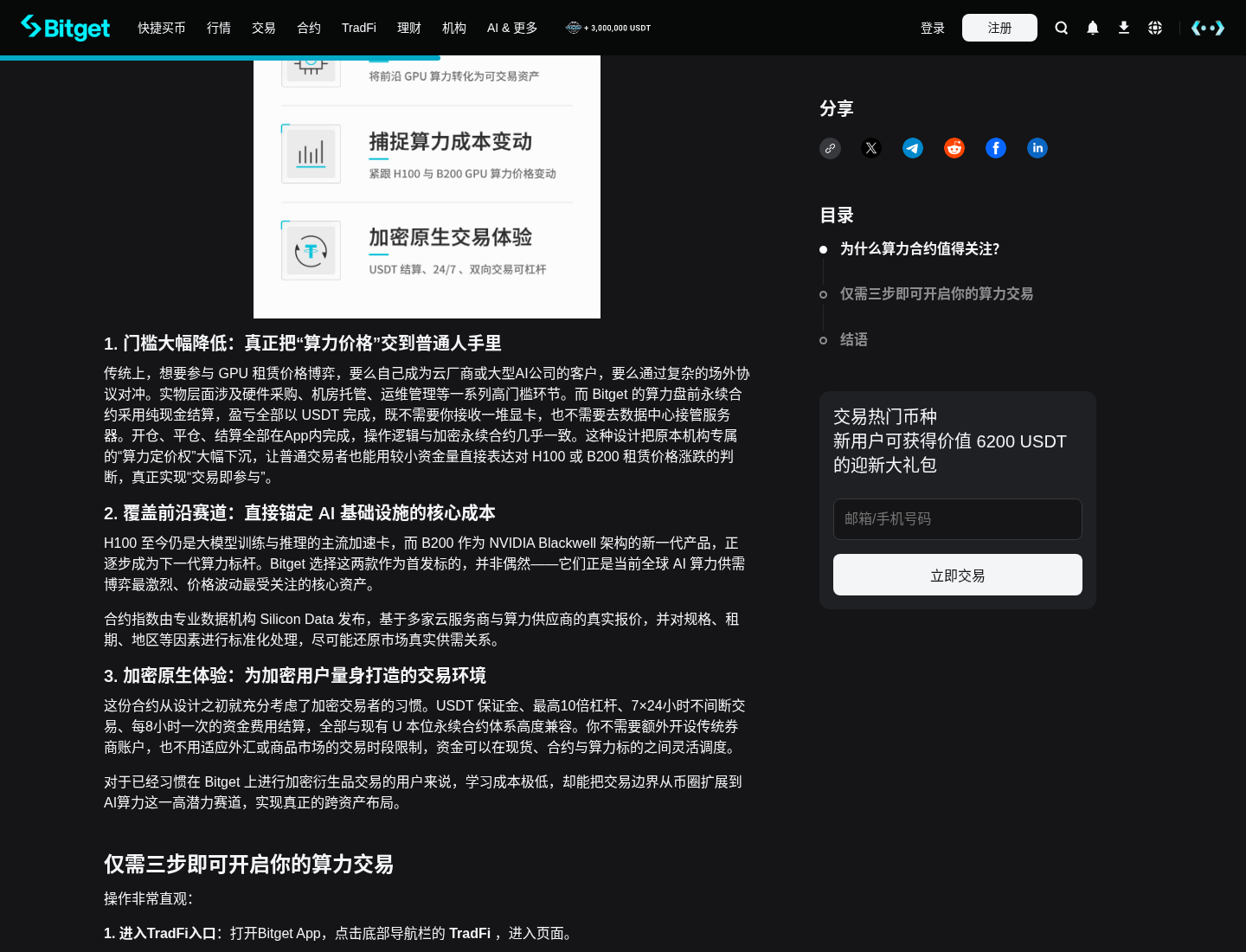This screenshot has height=952, width=1246.
Task: Open the notifications bell icon
Action: tap(1093, 28)
